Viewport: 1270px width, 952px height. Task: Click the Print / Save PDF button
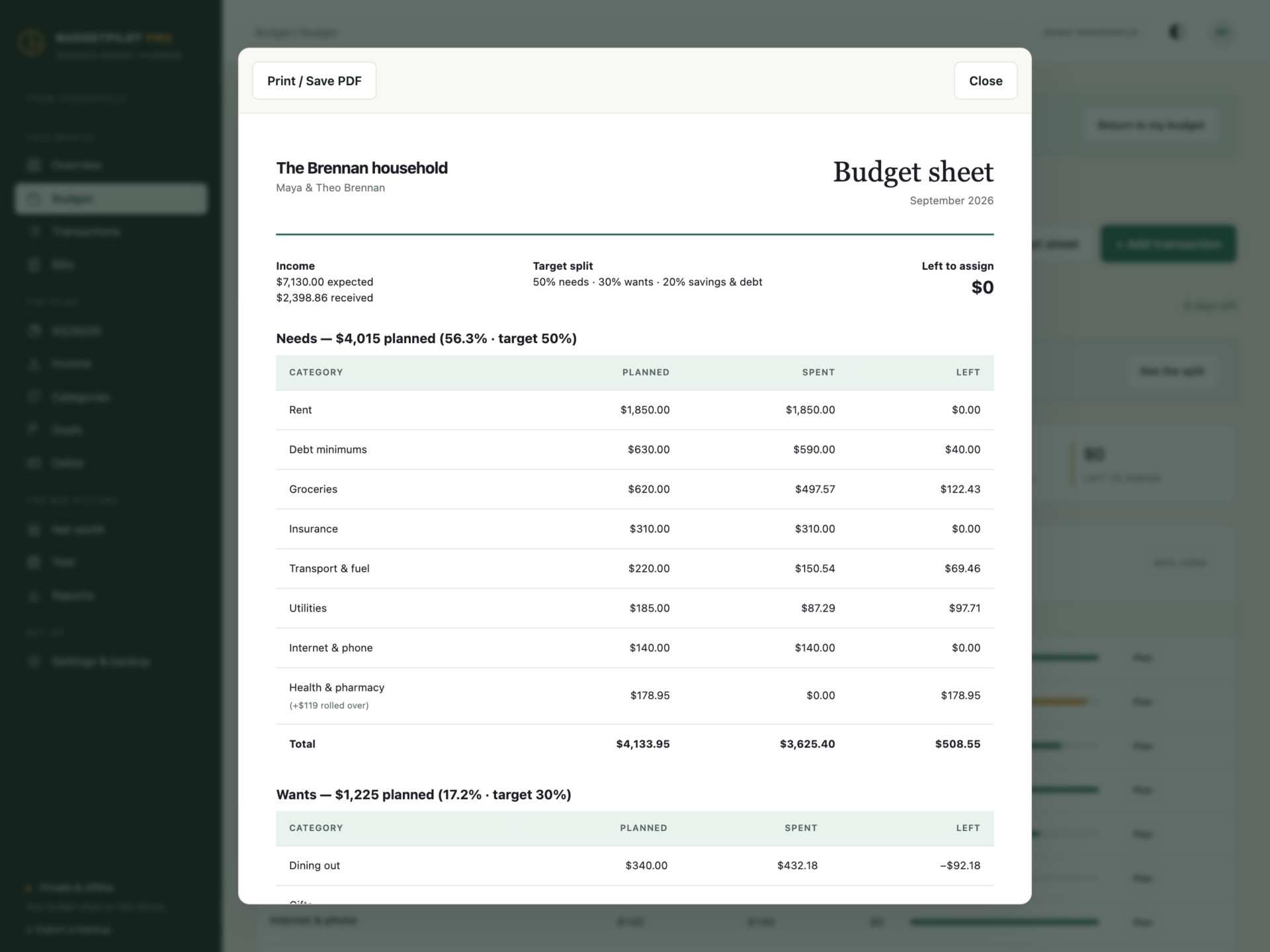coord(314,81)
